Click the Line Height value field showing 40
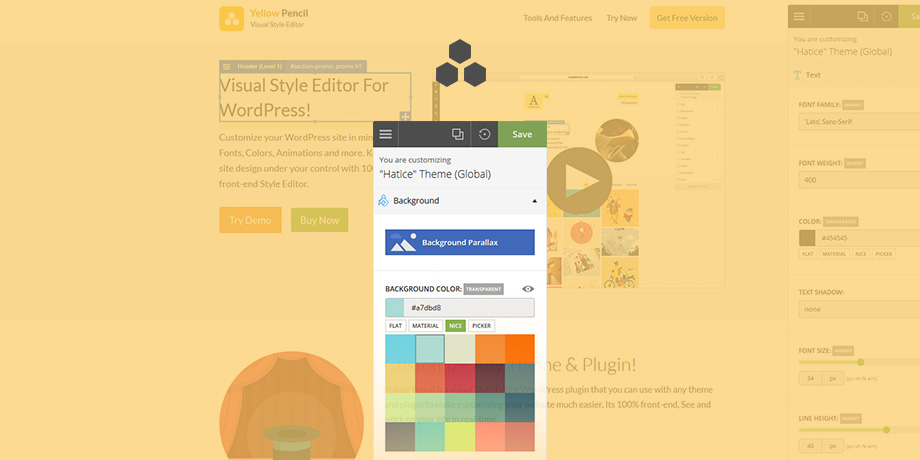 point(810,447)
